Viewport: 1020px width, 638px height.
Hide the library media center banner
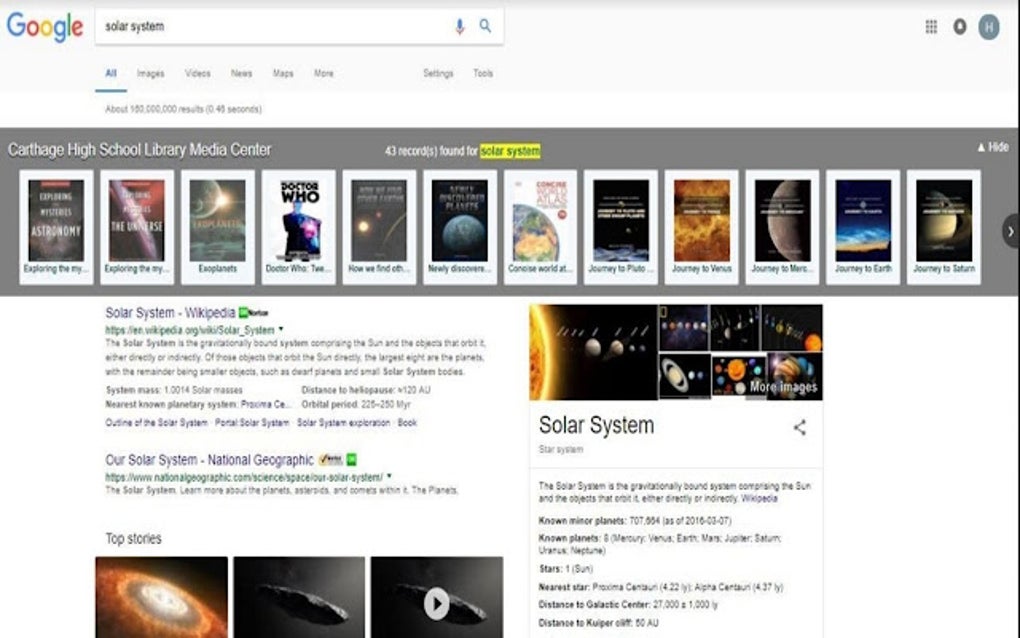(991, 146)
